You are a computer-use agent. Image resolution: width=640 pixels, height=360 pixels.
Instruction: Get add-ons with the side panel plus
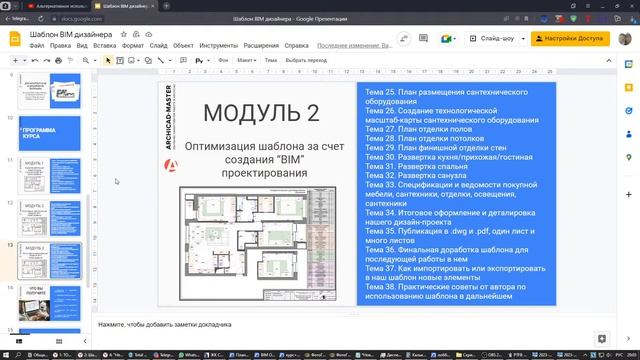pos(629,195)
